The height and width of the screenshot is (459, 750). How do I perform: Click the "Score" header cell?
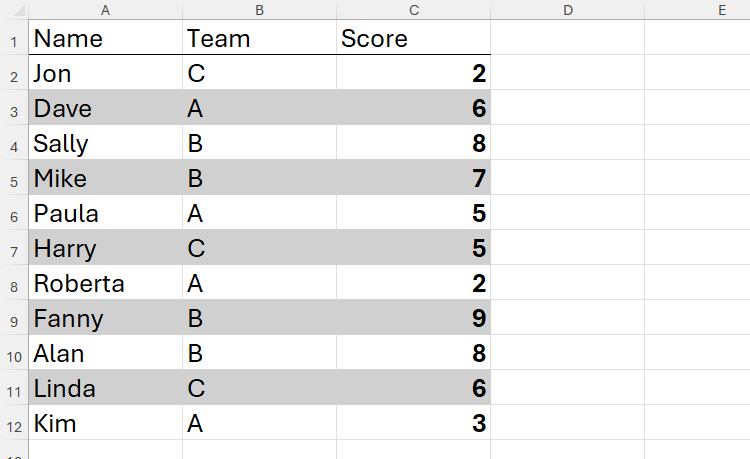tap(413, 40)
